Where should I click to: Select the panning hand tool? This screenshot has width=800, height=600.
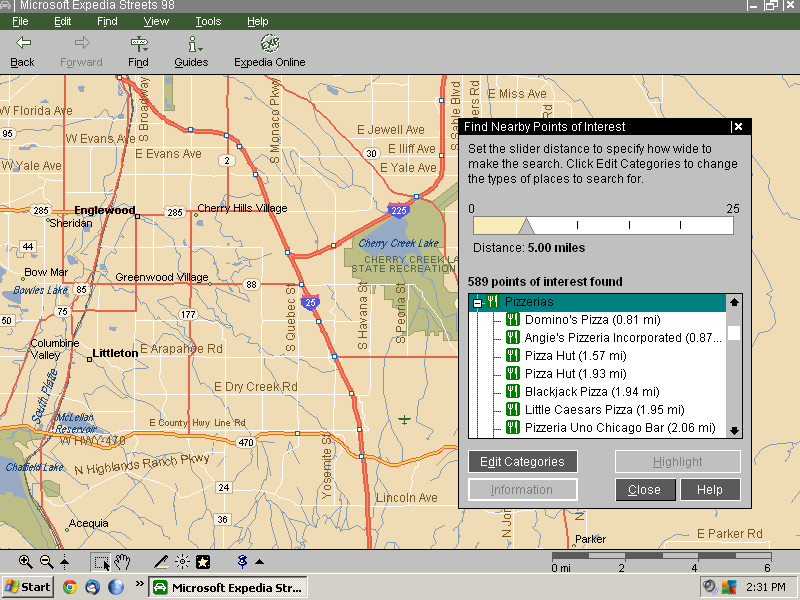122,561
